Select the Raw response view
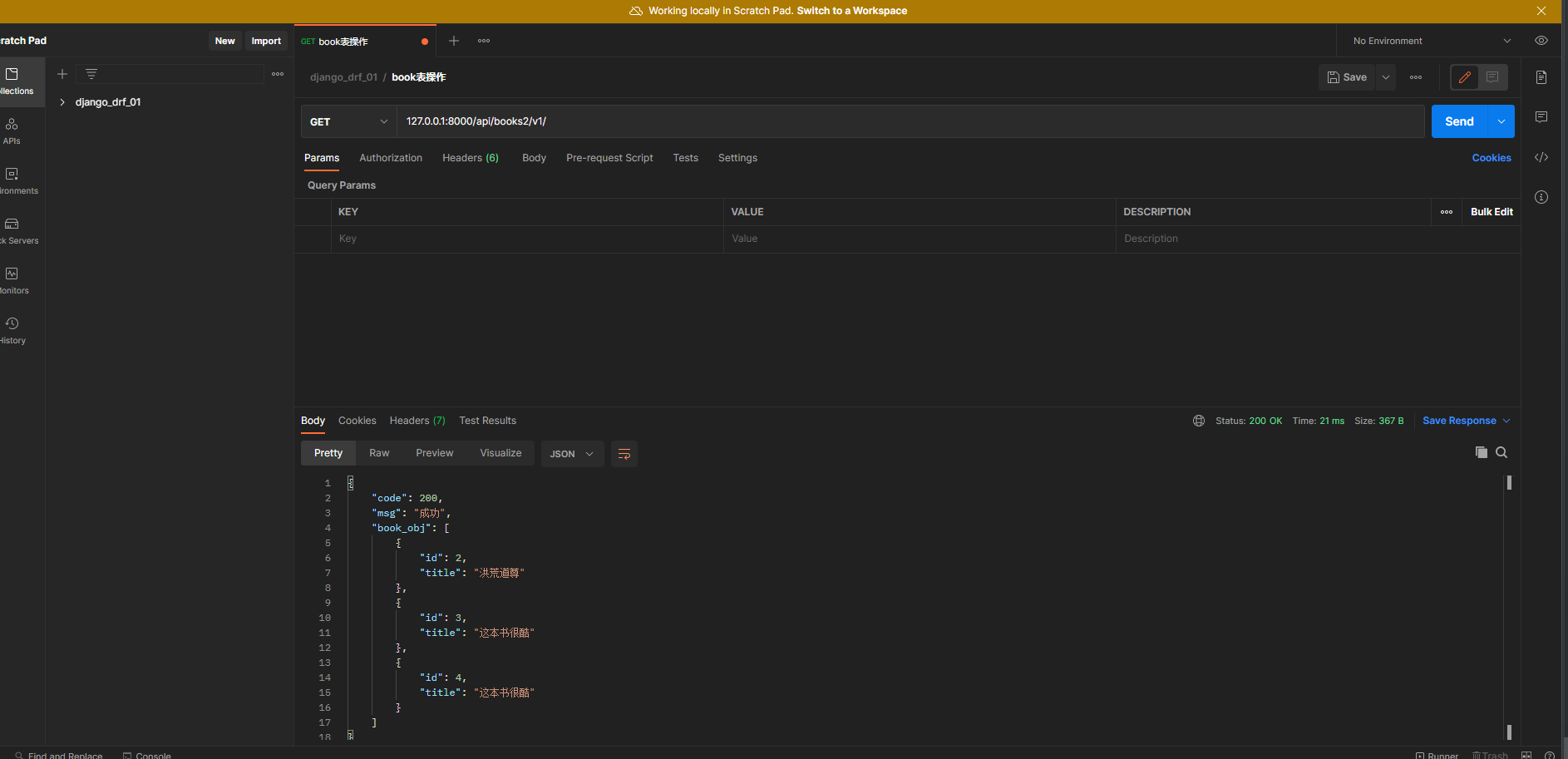This screenshot has height=759, width=1568. click(x=379, y=453)
